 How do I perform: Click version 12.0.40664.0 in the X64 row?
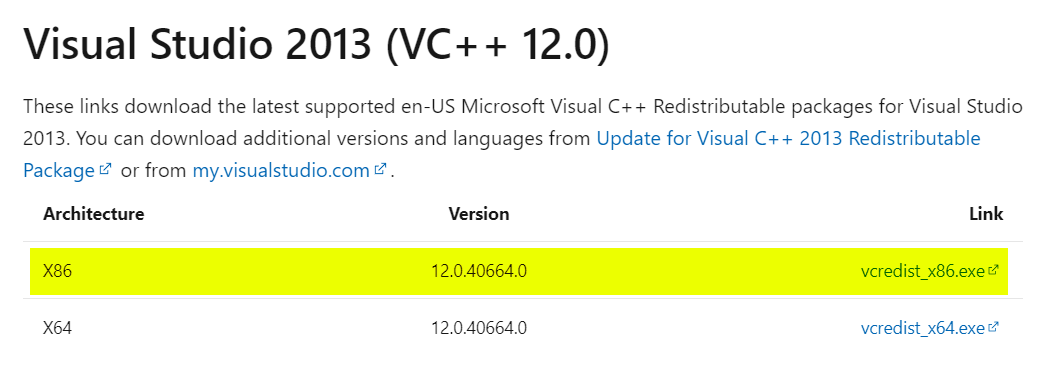pyautogui.click(x=479, y=328)
